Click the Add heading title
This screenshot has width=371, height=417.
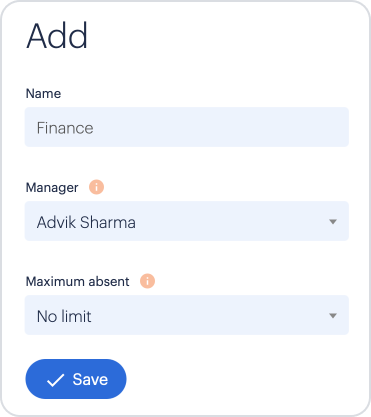pos(57,36)
